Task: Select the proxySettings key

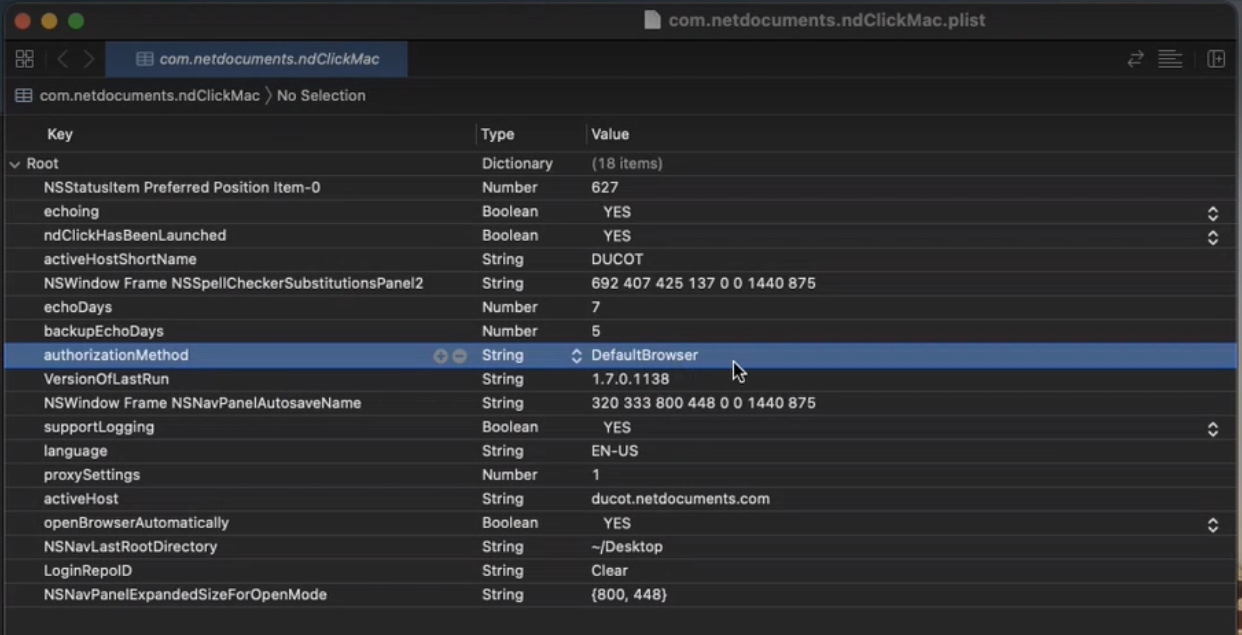Action: [92, 476]
